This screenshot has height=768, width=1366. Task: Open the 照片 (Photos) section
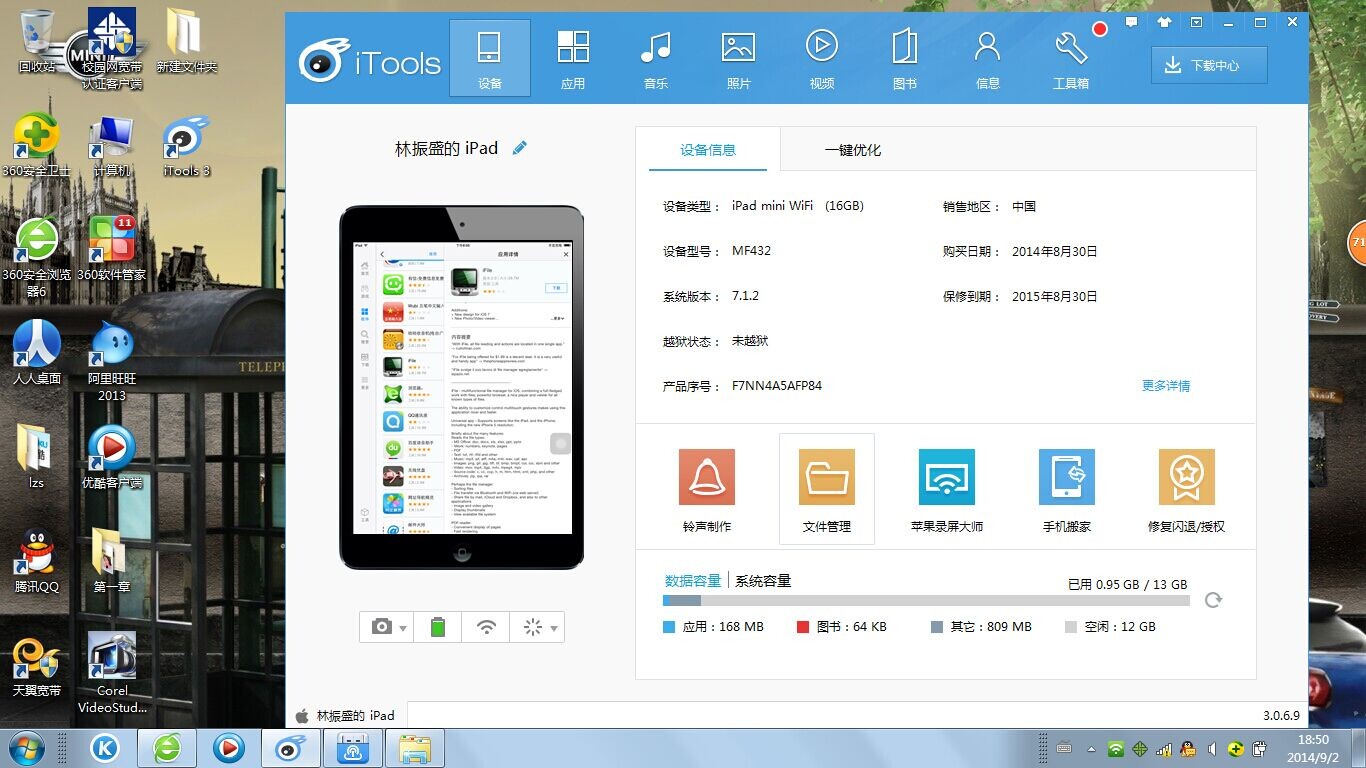[738, 58]
